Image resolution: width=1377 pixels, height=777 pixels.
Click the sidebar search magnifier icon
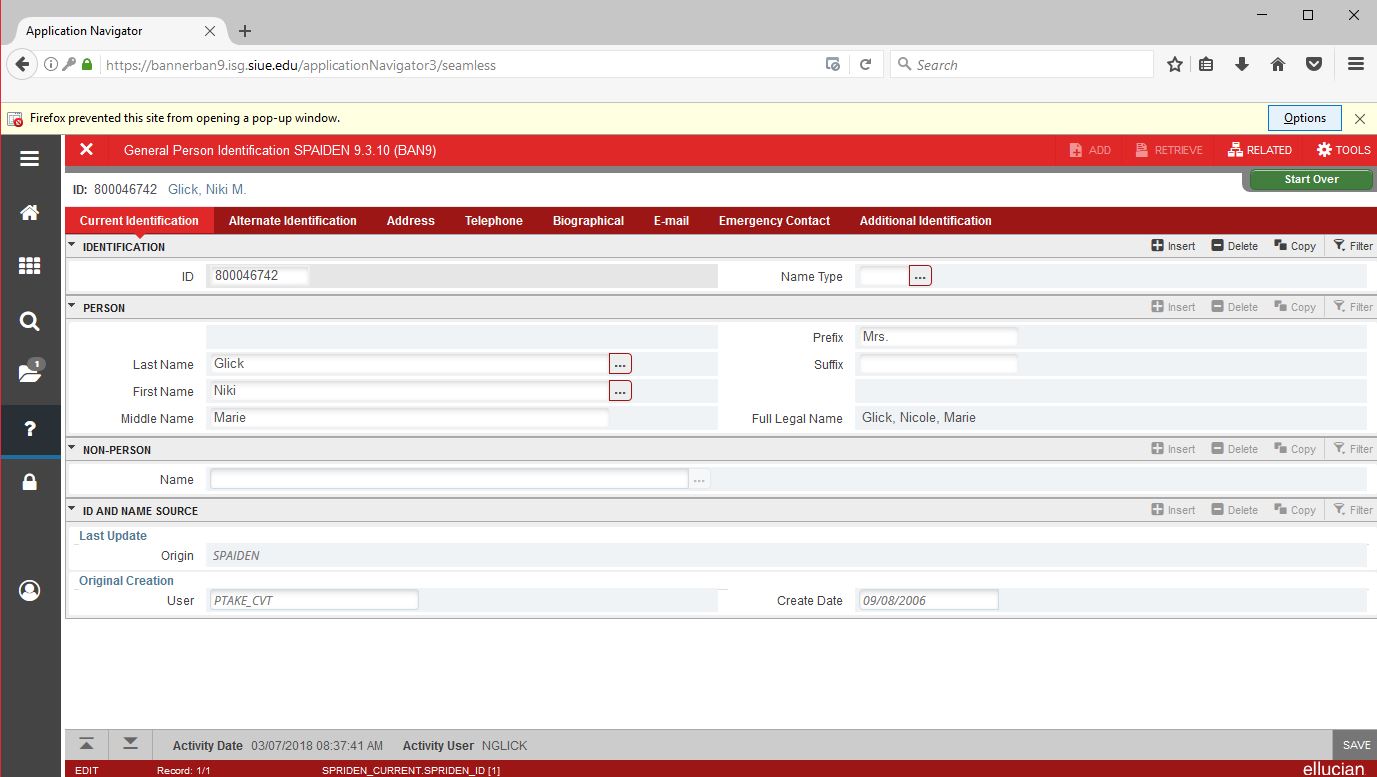tap(30, 321)
